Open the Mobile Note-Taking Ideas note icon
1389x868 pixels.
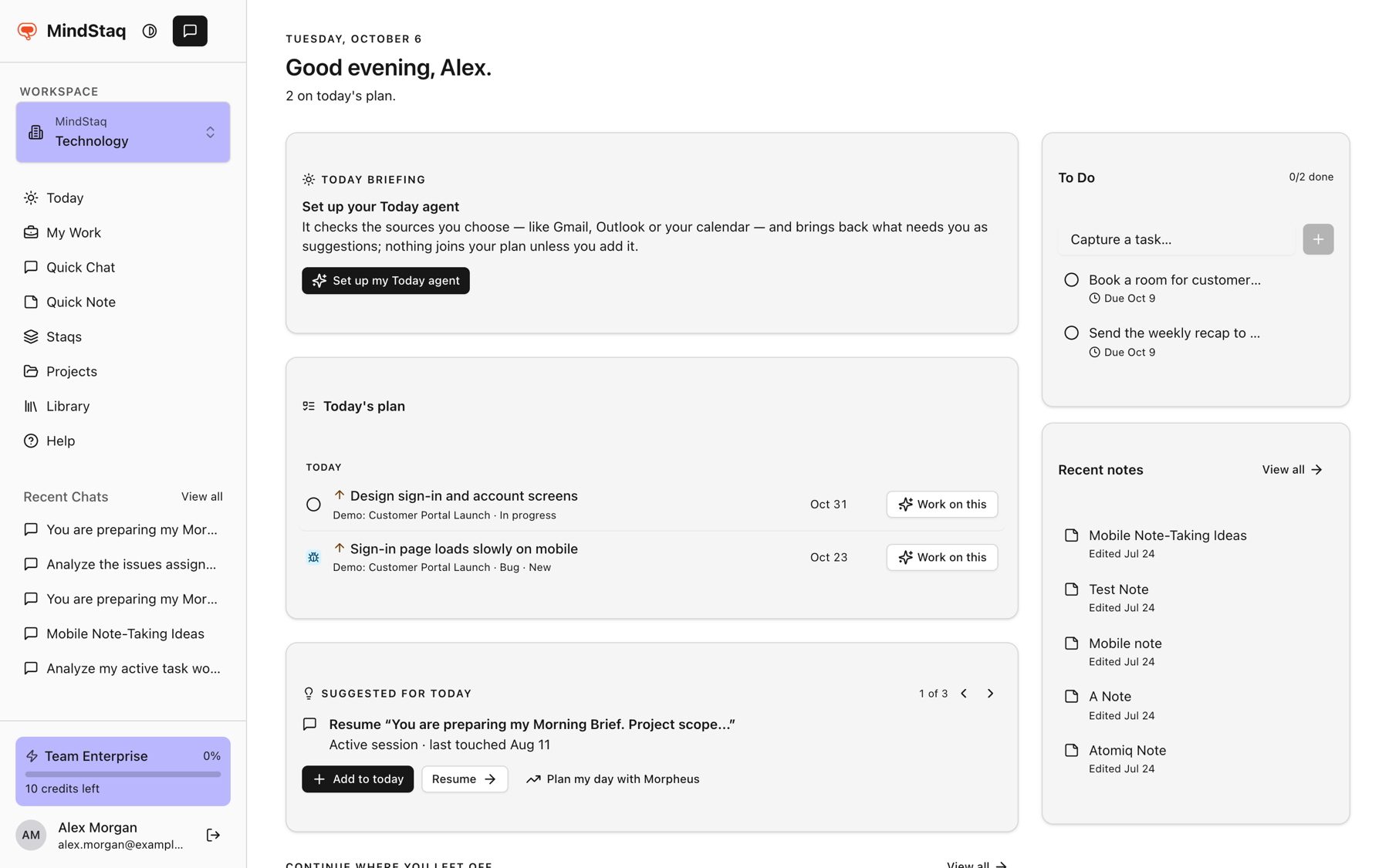tap(1071, 535)
